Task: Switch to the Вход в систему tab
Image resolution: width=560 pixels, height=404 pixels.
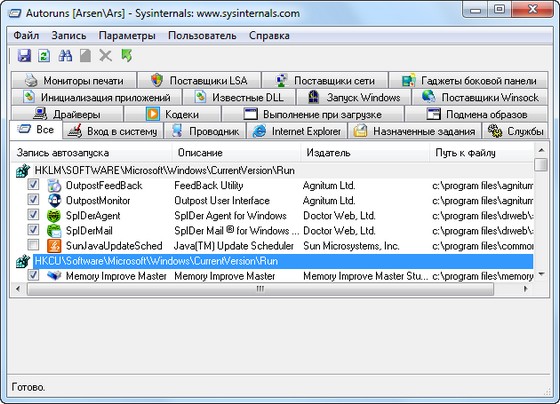Action: tap(113, 131)
